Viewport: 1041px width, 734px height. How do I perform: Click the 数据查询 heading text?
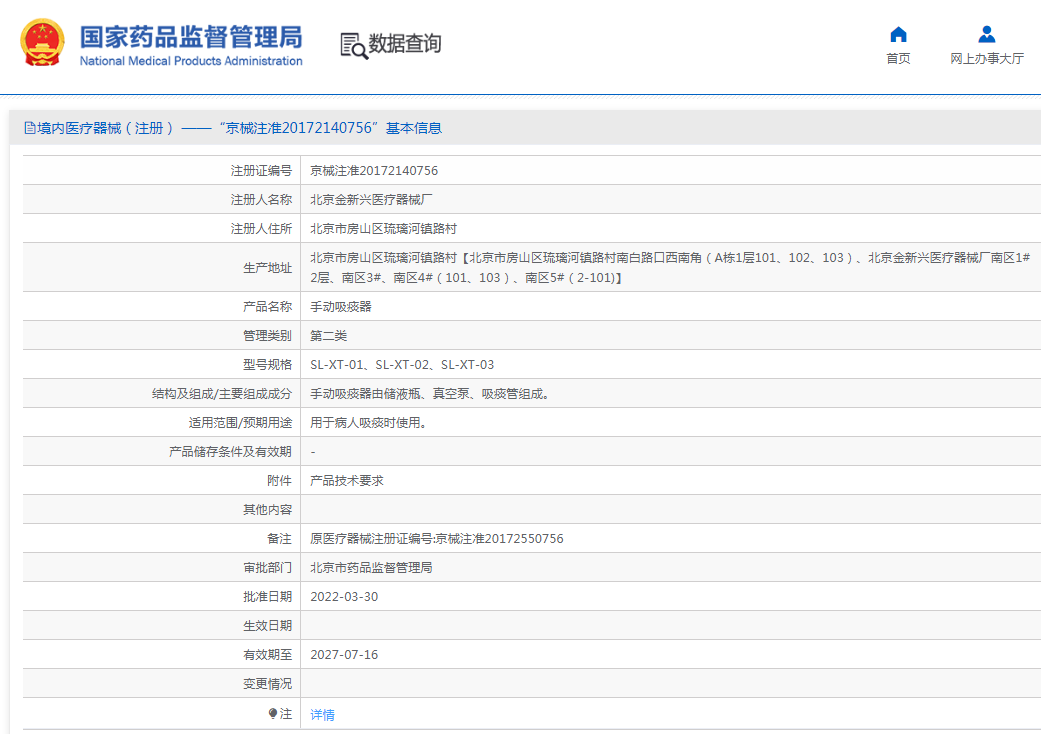click(x=405, y=44)
